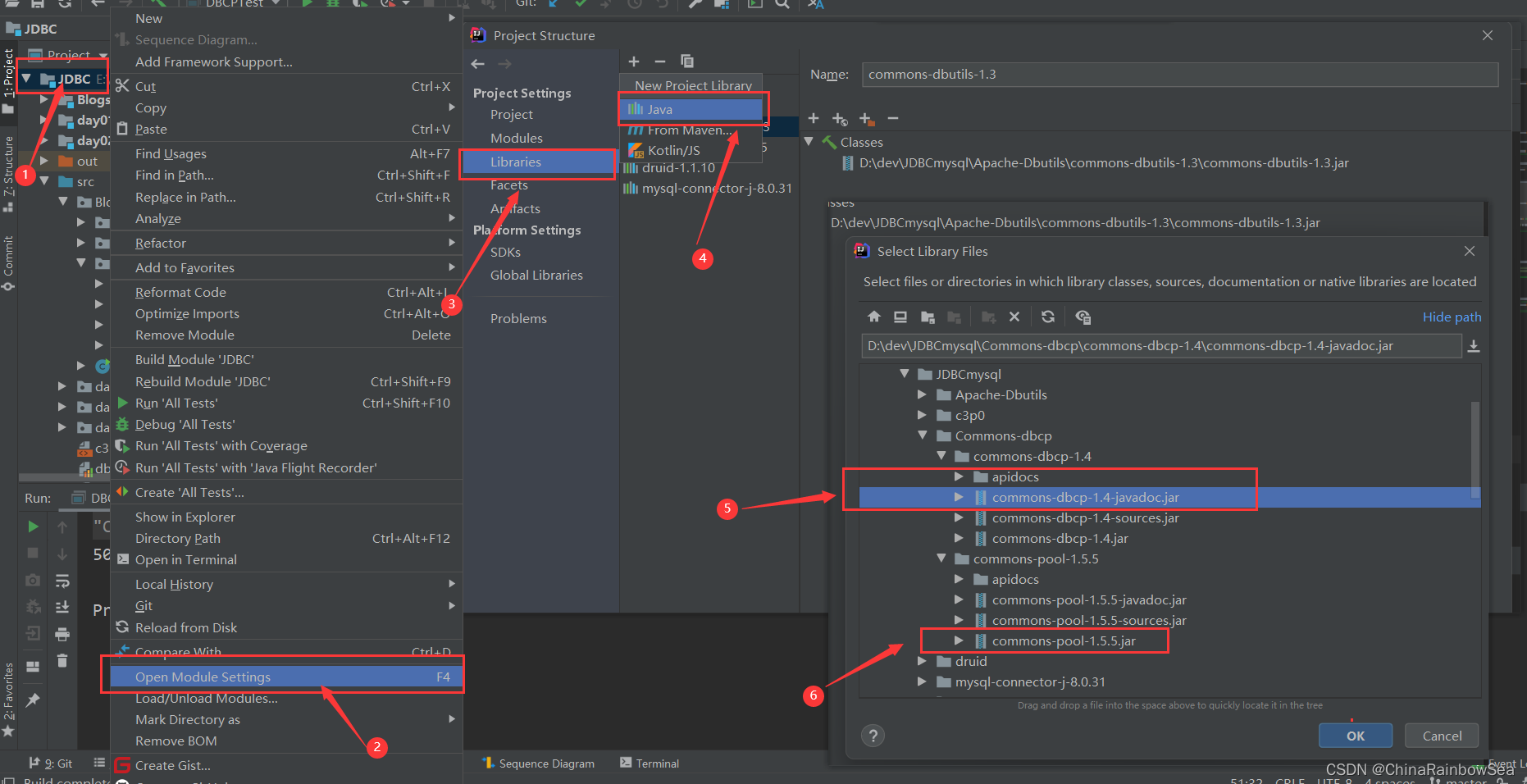Toggle show hidden files icon in file chooser

coord(1083,317)
